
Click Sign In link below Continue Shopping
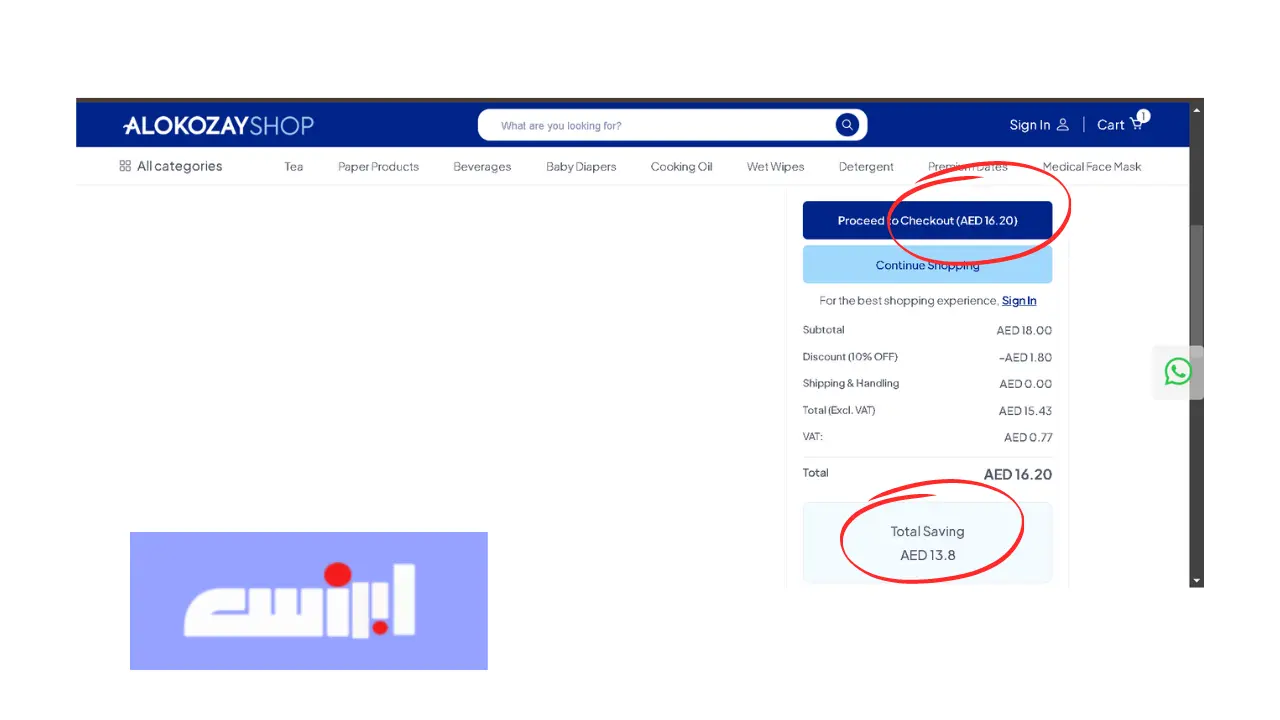(x=1019, y=301)
